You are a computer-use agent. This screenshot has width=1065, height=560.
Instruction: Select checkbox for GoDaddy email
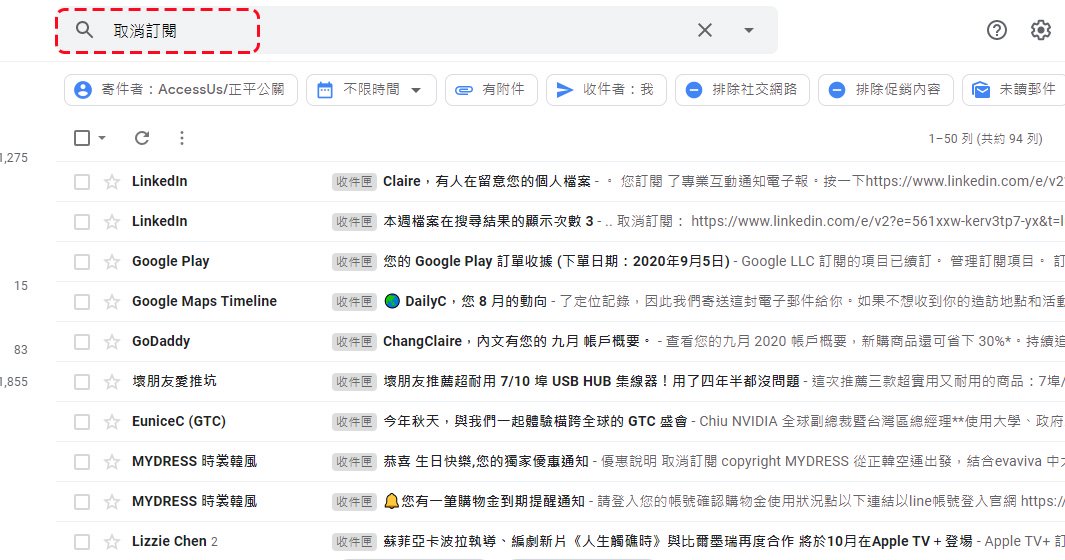coord(82,341)
